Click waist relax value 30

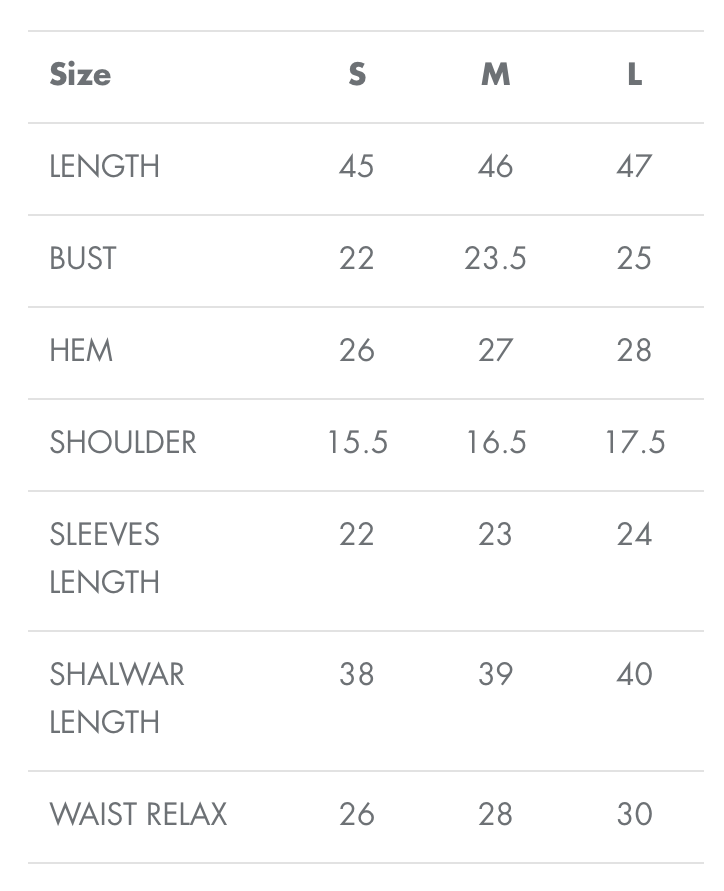coord(634,814)
